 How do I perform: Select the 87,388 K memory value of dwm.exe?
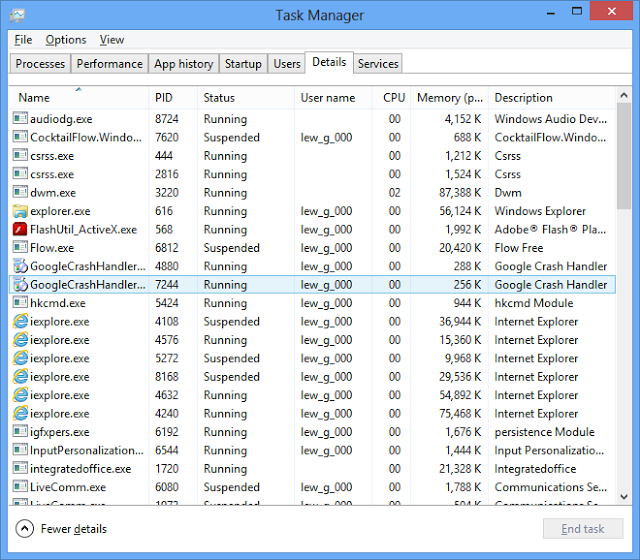[460, 192]
